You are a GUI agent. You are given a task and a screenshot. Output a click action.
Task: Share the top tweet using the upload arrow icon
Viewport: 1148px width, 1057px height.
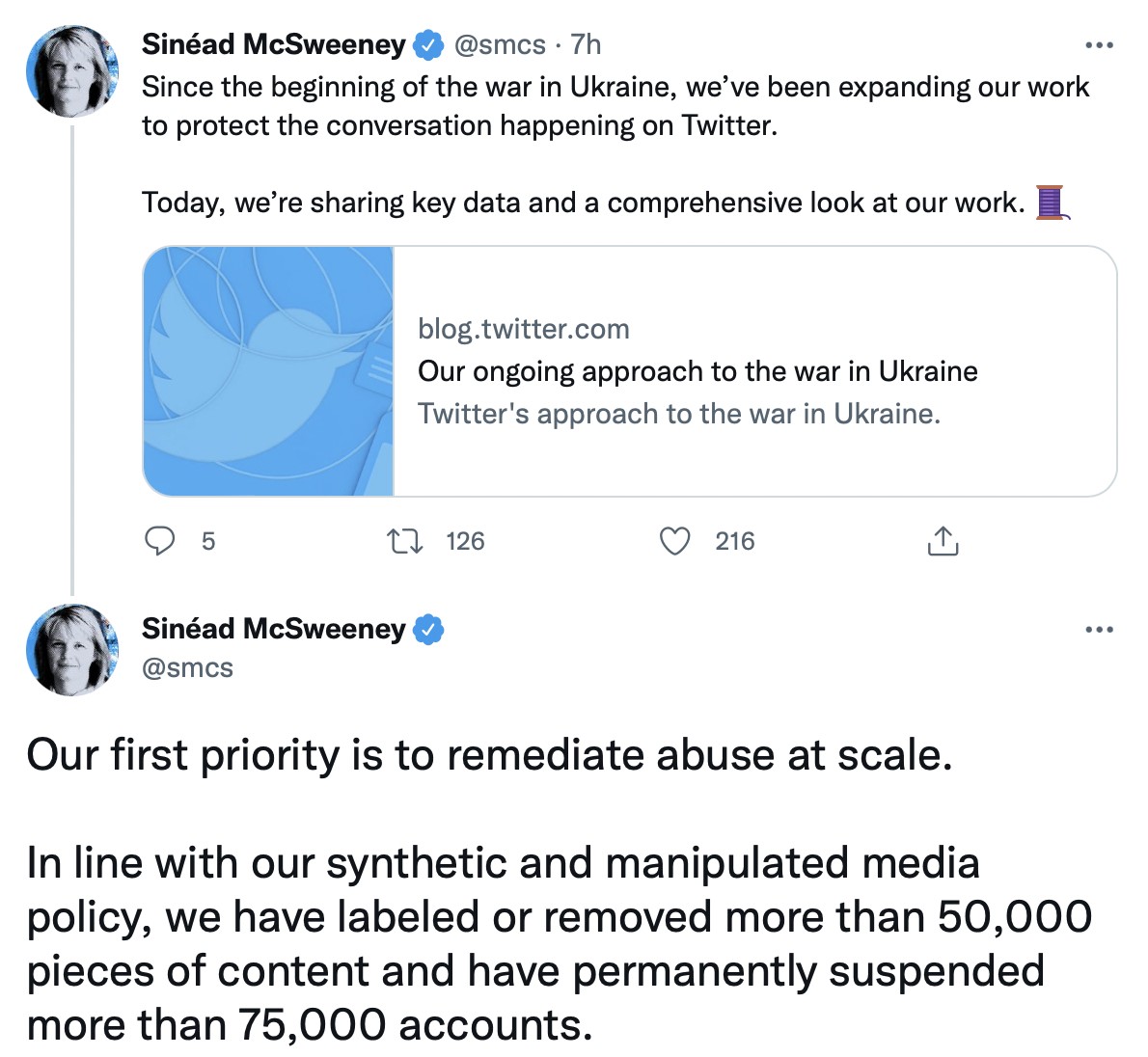943,541
